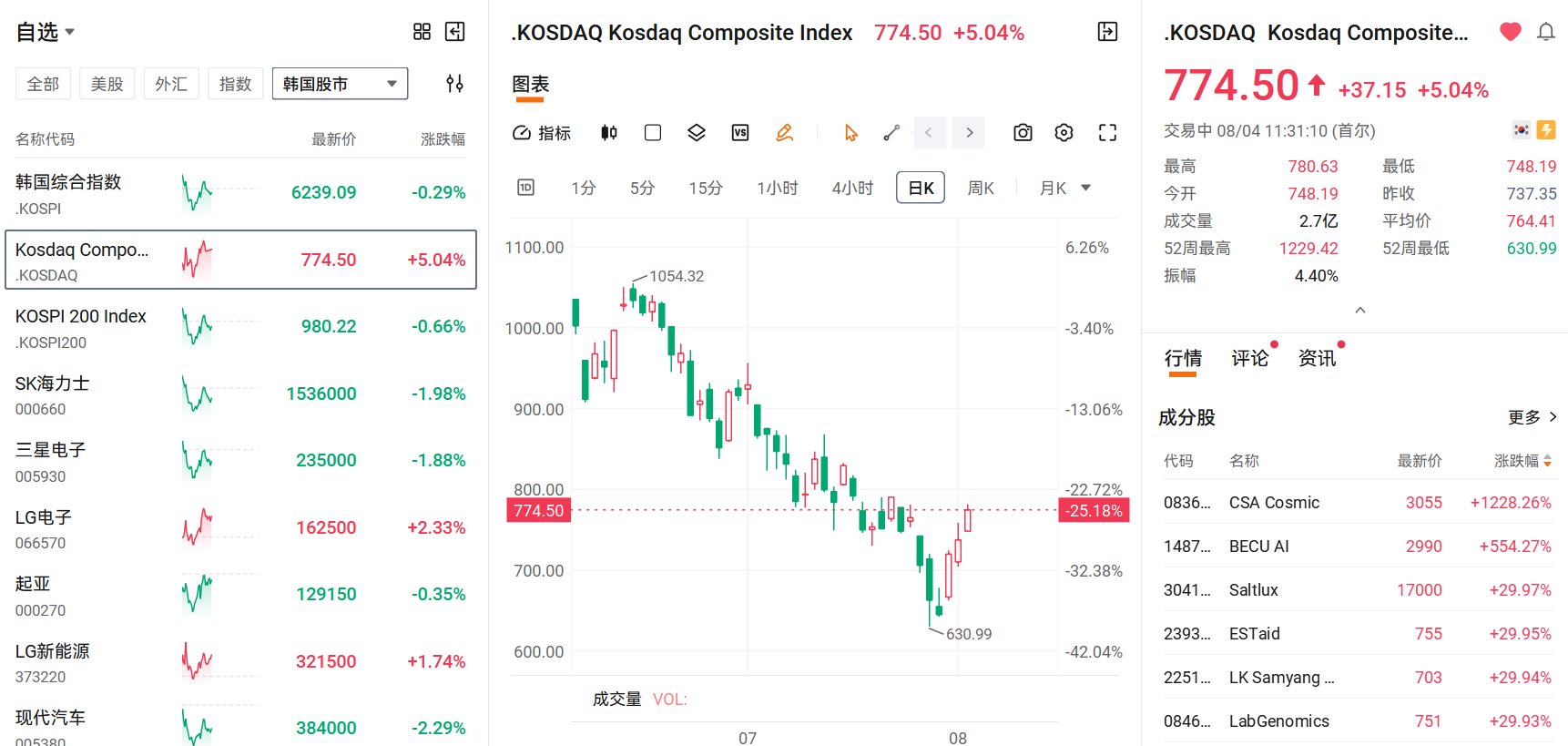Switch to the 评论 tab

click(1249, 358)
